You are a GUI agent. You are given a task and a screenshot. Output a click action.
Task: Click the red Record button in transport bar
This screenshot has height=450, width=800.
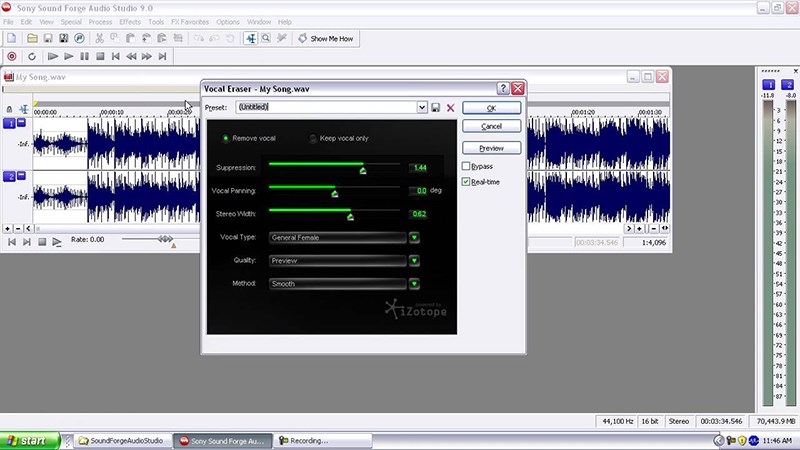(x=12, y=57)
